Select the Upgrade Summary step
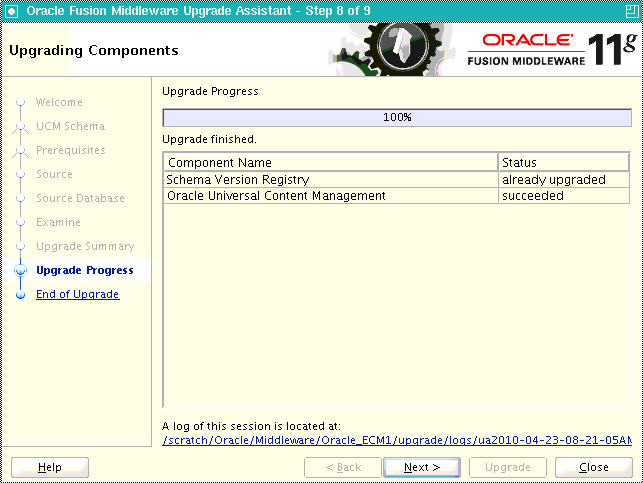The image size is (643, 483). coord(85,246)
